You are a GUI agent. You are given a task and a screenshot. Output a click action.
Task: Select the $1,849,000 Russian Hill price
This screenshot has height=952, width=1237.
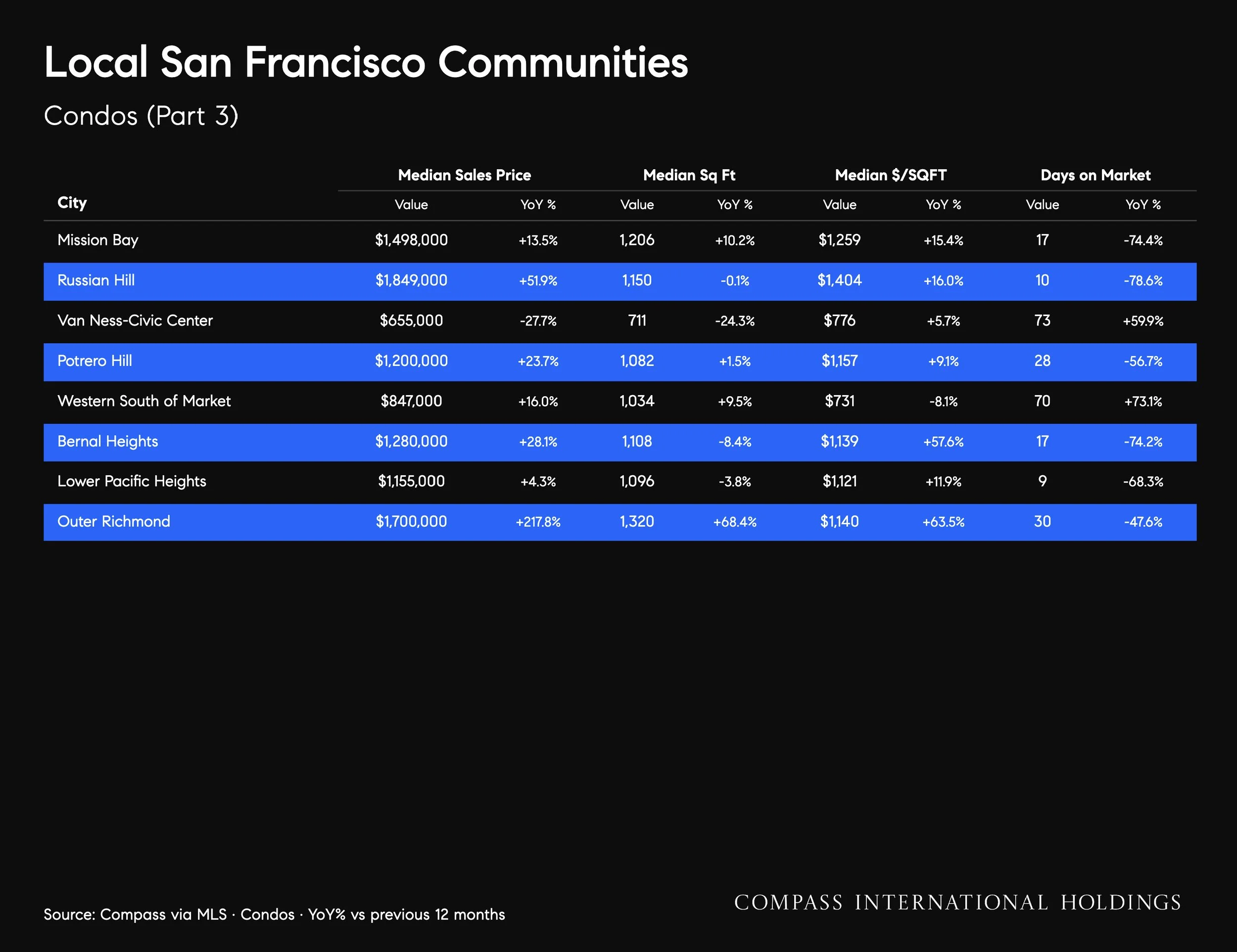click(x=411, y=280)
